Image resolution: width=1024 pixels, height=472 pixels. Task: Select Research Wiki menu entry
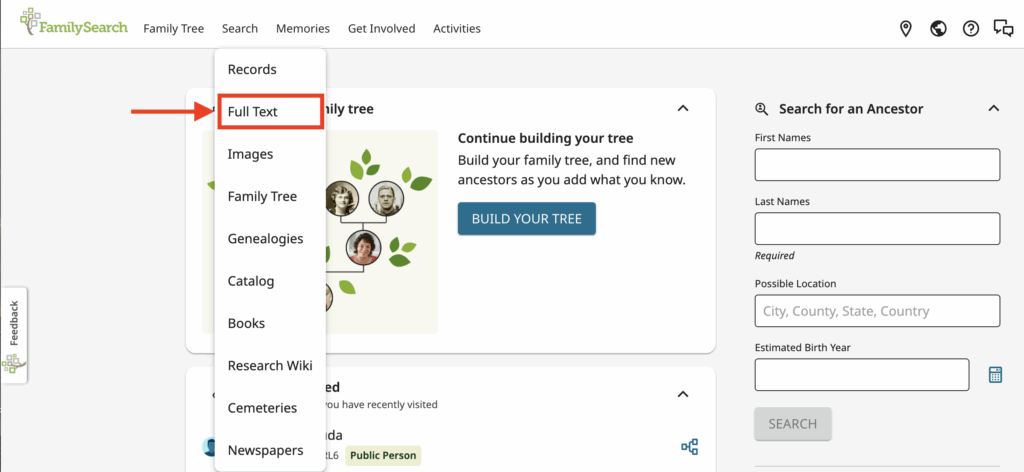click(x=270, y=366)
